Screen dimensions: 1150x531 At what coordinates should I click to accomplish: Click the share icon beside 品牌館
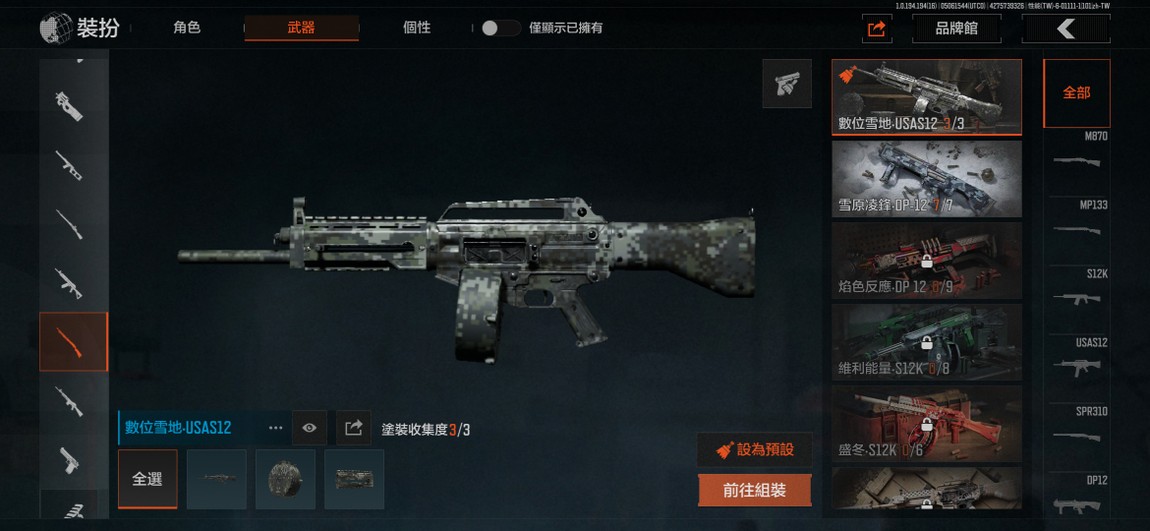pyautogui.click(x=876, y=29)
